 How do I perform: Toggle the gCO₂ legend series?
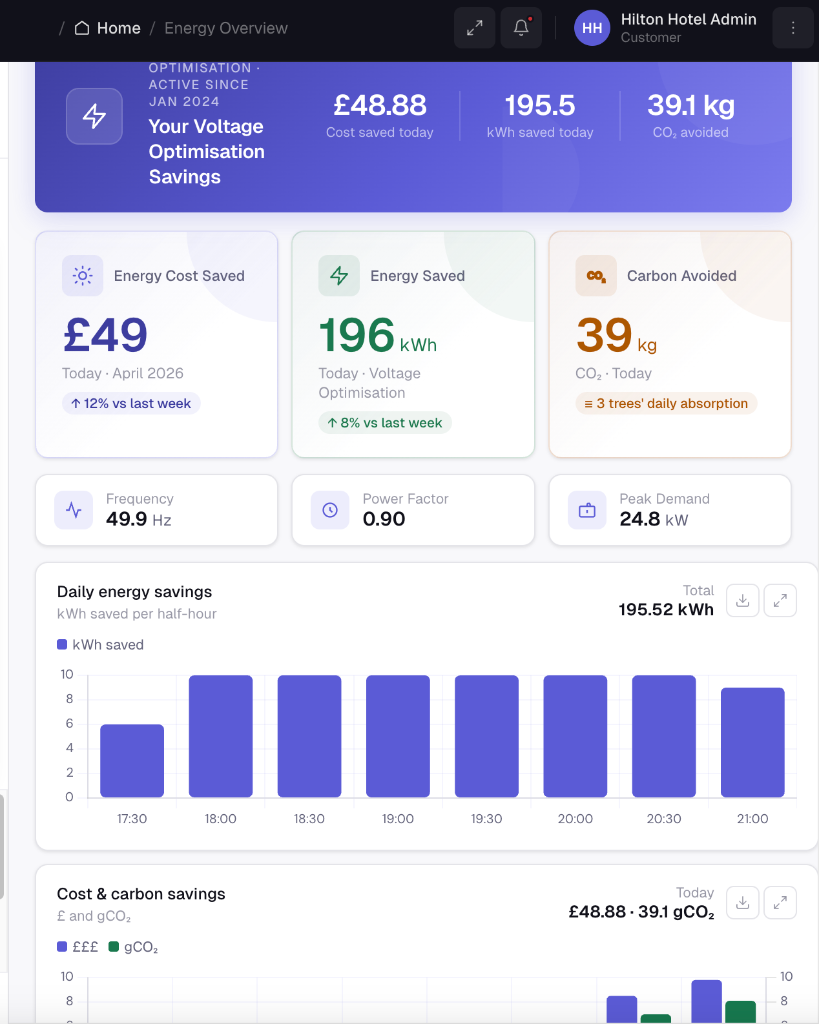click(133, 947)
